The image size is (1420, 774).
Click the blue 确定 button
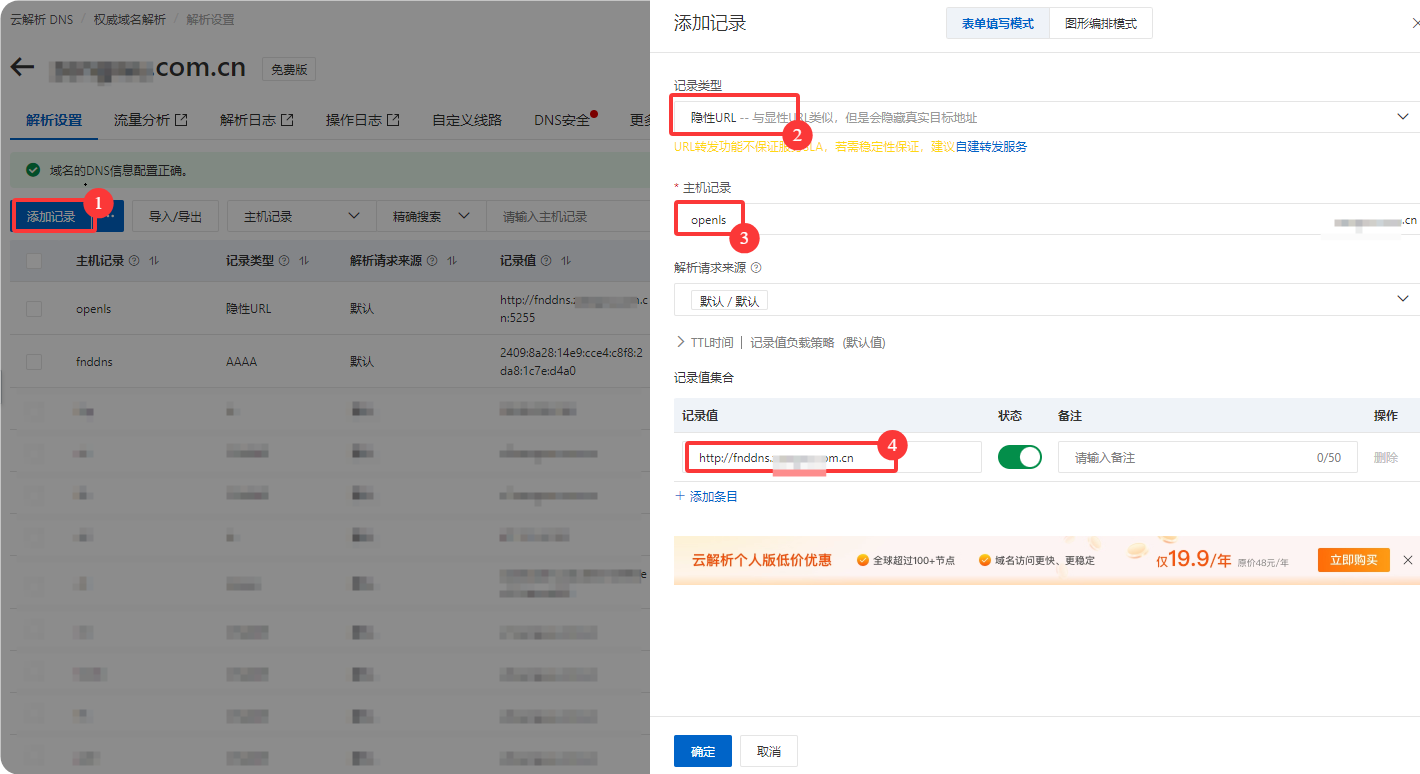coord(702,751)
